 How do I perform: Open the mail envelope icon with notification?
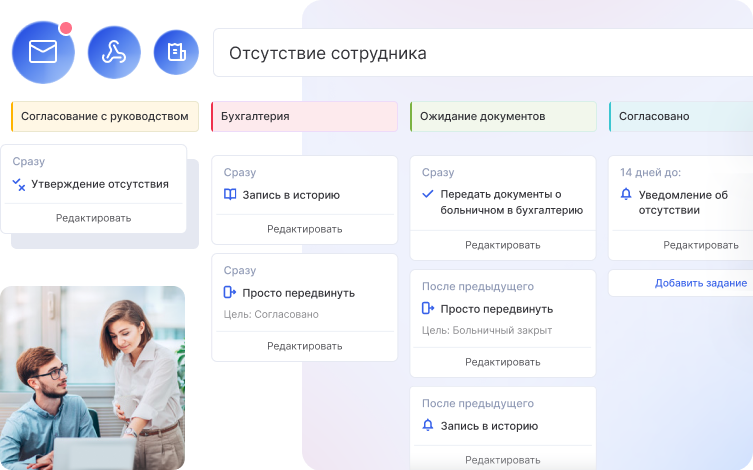click(x=43, y=51)
